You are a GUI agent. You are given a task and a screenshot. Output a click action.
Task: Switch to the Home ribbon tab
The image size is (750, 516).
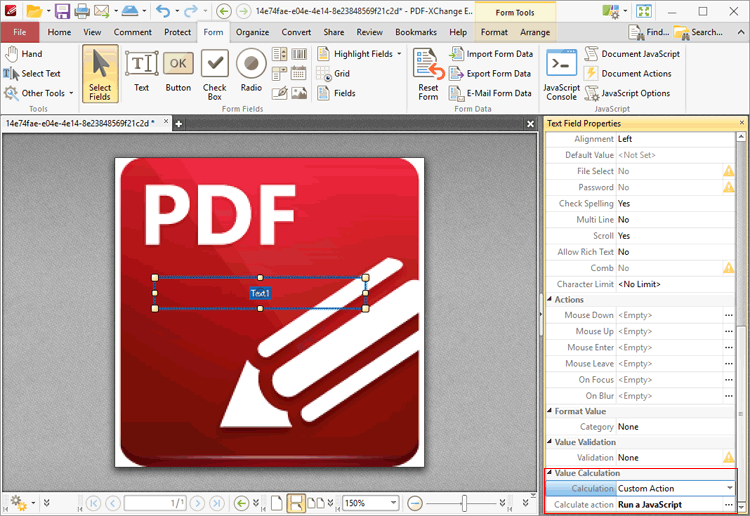59,32
